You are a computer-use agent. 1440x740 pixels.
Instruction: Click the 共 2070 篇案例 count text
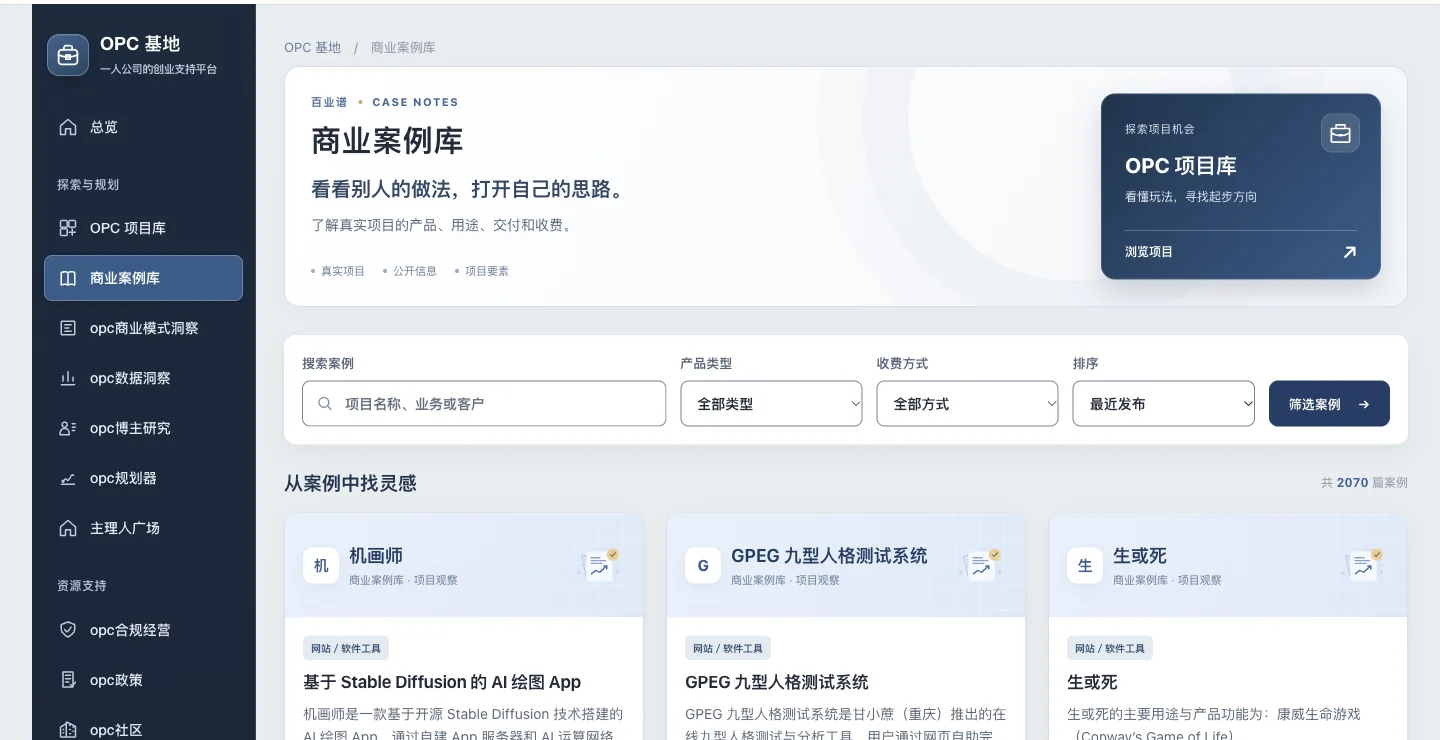coord(1364,482)
